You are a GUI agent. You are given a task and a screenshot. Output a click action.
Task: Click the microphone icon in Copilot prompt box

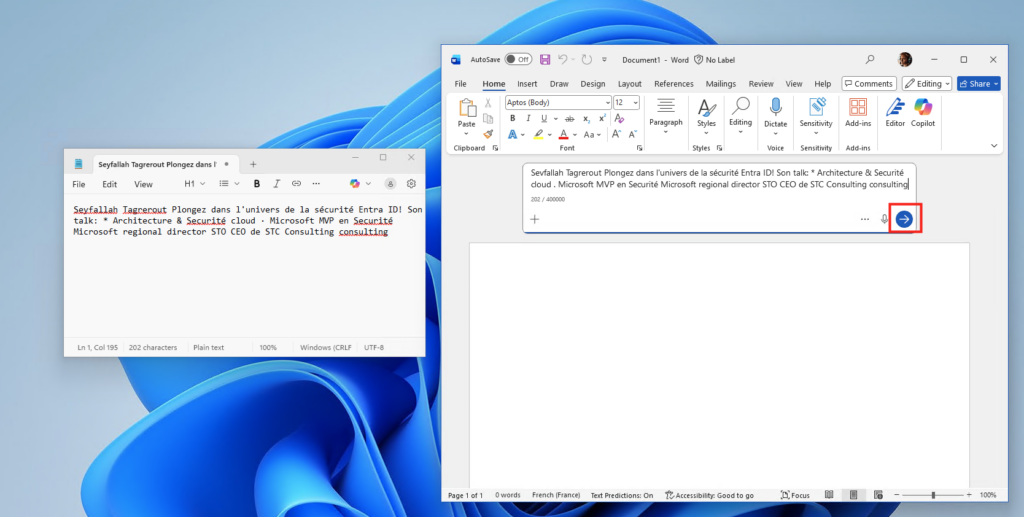884,219
